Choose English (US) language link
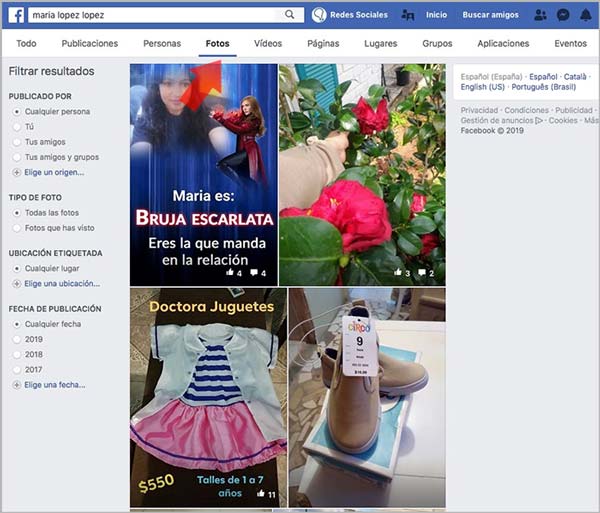The image size is (600, 513). 483,87
